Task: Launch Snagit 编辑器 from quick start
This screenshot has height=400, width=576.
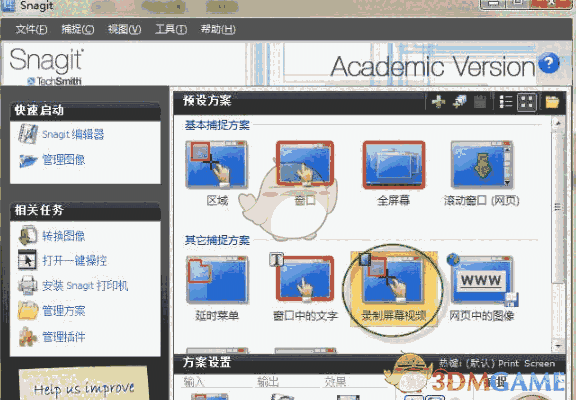Action: click(73, 134)
